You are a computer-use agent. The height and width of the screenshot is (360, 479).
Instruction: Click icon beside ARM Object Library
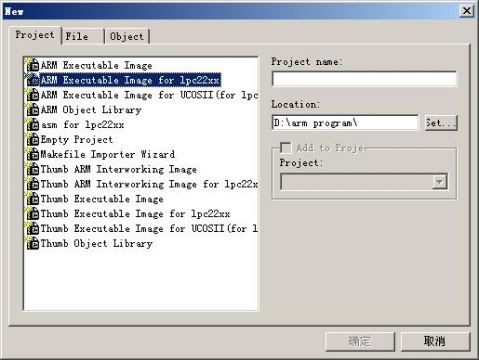coord(32,109)
